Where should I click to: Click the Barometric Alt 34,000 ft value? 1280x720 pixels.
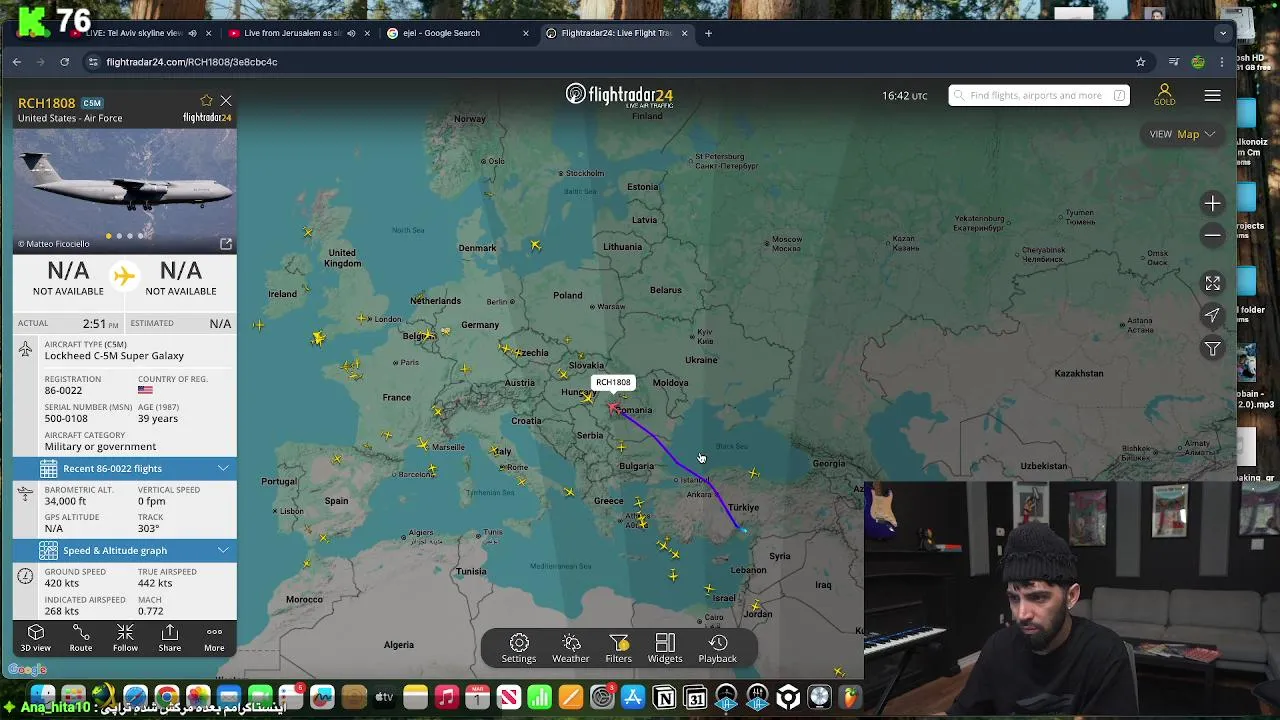pos(65,501)
